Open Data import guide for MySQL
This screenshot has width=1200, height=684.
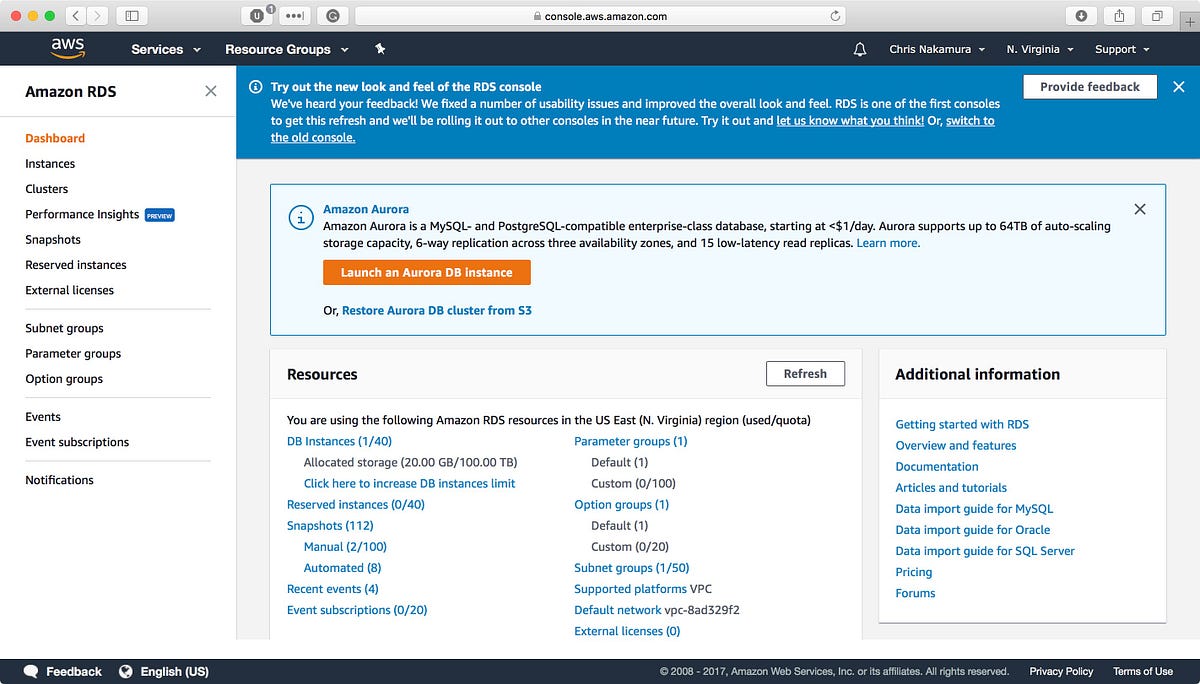pyautogui.click(x=974, y=509)
